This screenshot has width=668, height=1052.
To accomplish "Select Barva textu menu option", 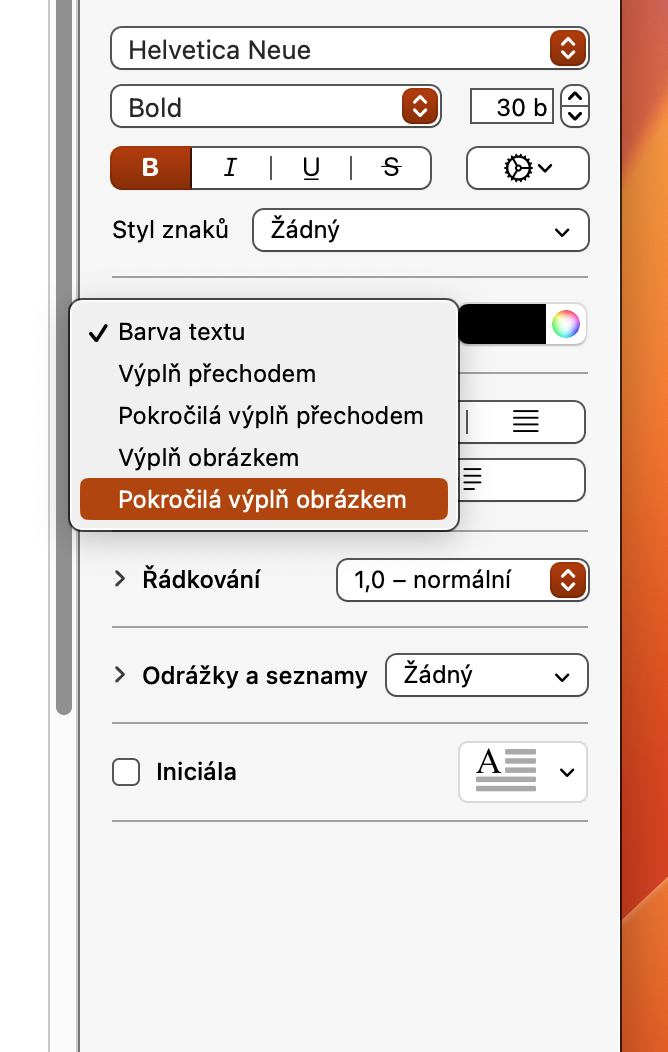I will point(181,332).
